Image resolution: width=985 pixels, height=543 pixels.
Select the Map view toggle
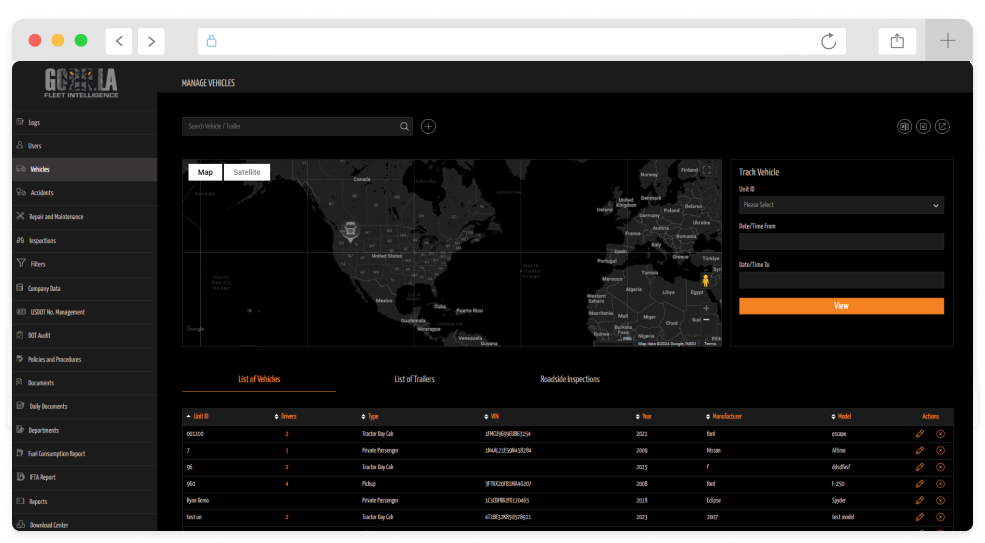tap(205, 172)
